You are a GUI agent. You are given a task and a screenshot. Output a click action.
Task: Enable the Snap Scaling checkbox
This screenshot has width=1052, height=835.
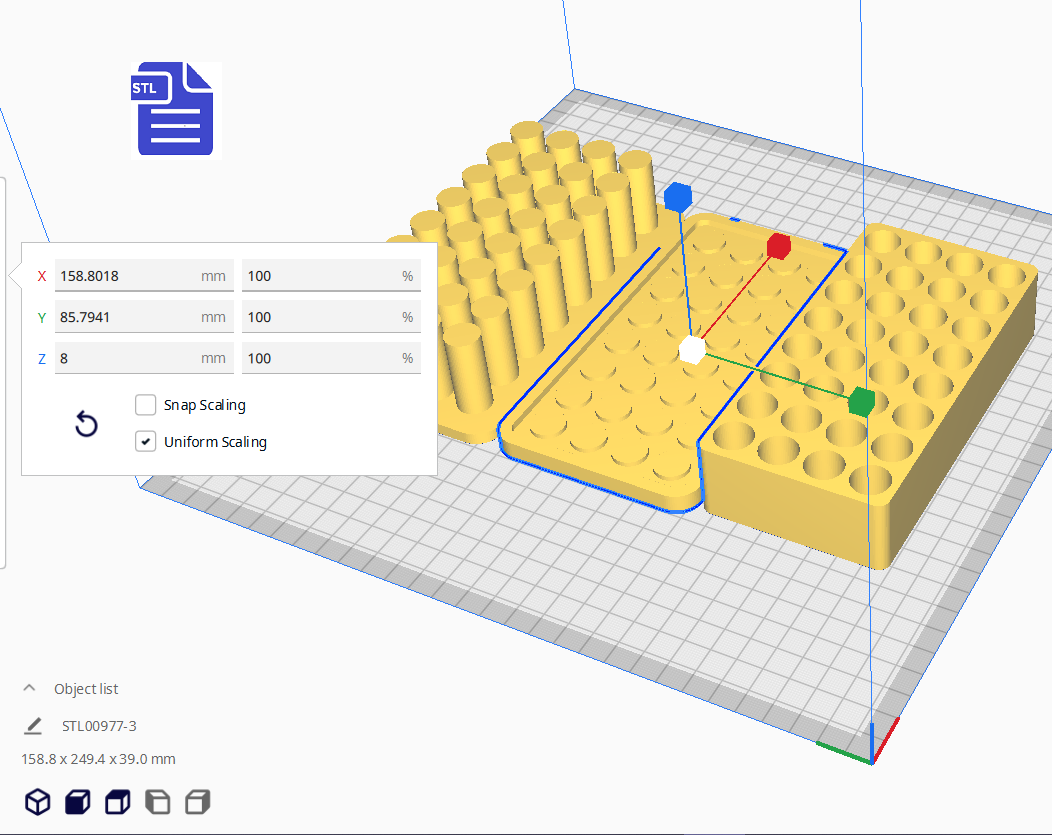pos(146,405)
